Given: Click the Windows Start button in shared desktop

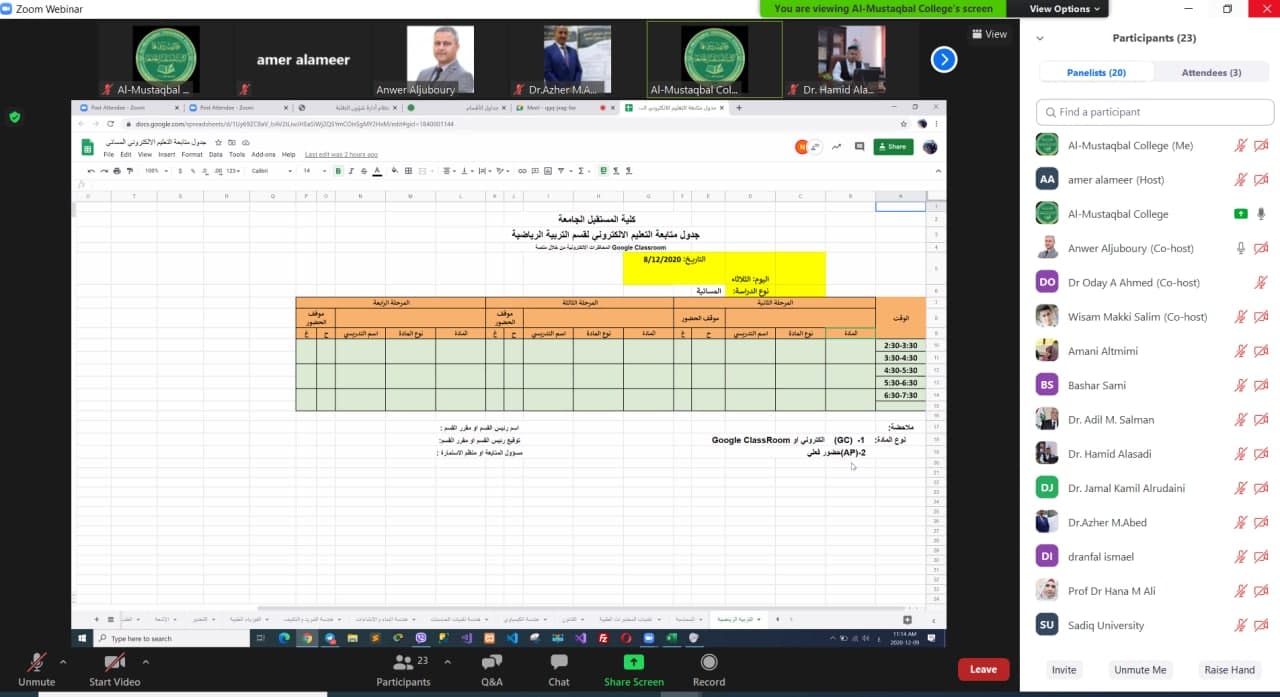Looking at the screenshot, I should (x=83, y=638).
